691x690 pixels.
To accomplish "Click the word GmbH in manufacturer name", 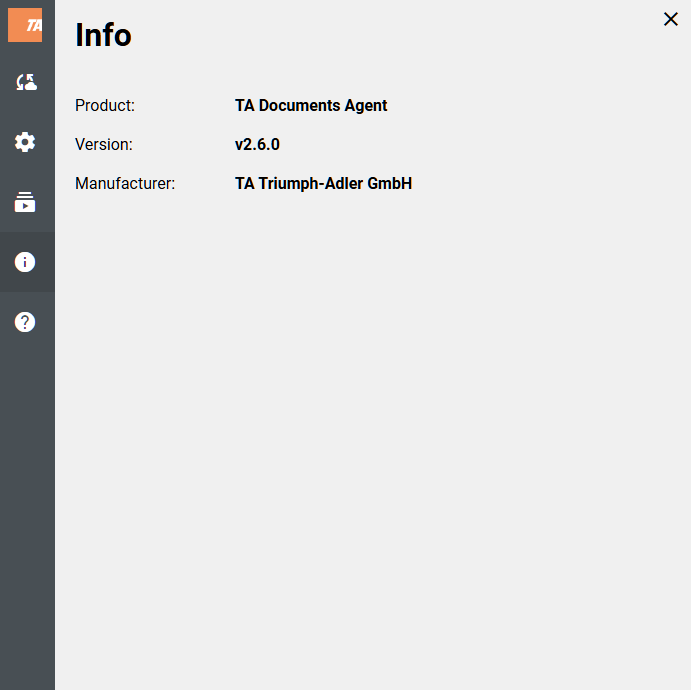I will tap(390, 183).
